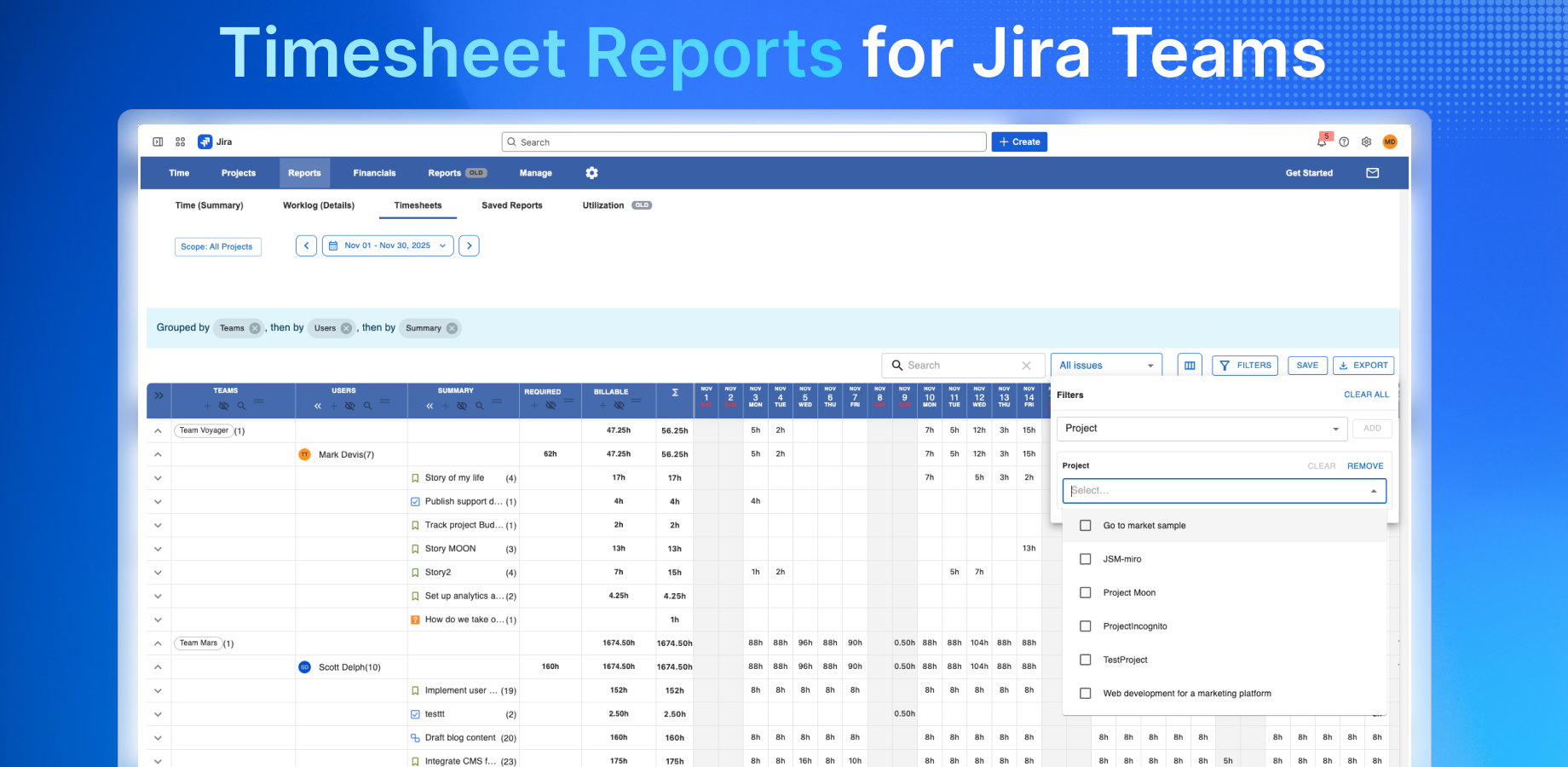This screenshot has height=767, width=1568.
Task: Open column configuration via the columns grid icon
Action: [x=1190, y=365]
